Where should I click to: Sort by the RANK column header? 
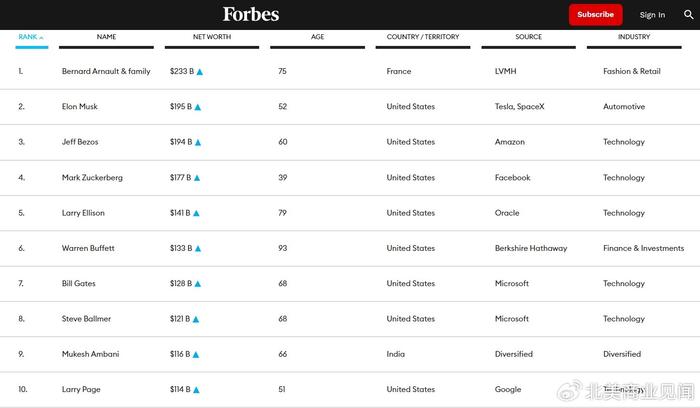(31, 37)
